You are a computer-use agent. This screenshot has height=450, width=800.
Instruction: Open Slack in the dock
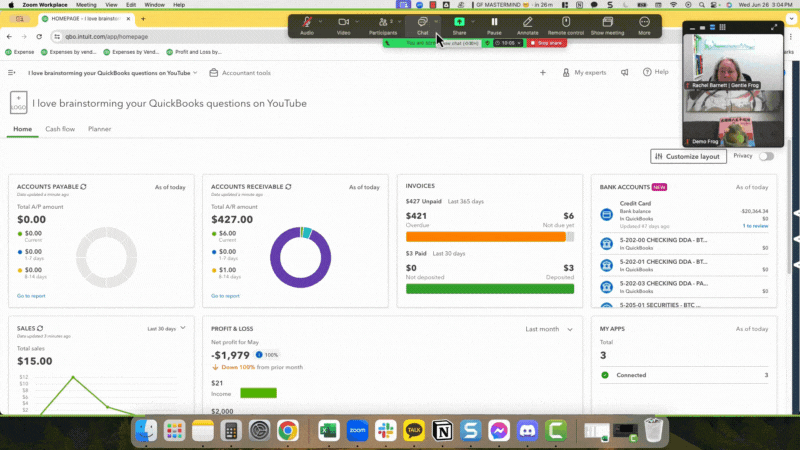(385, 431)
